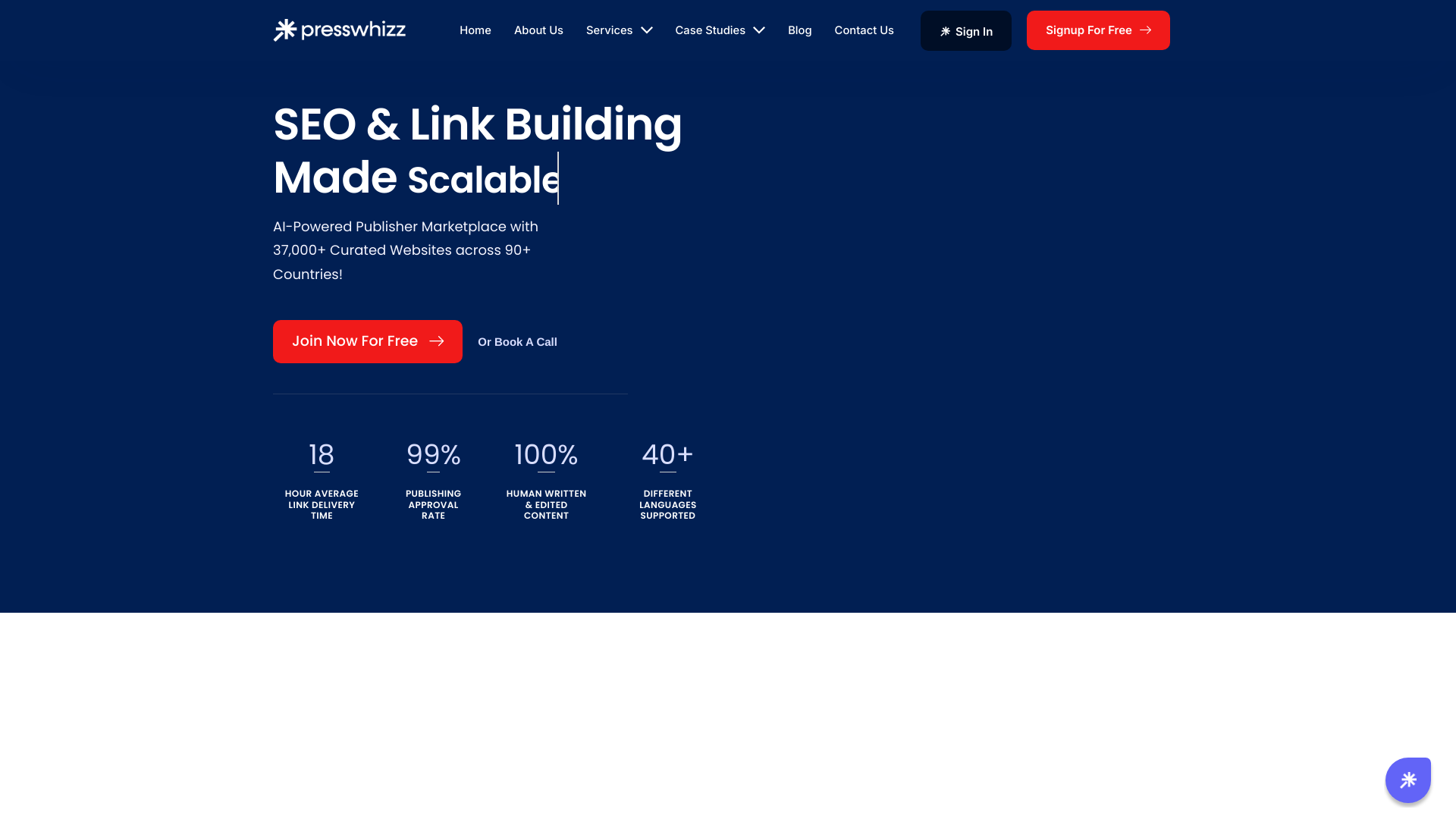The height and width of the screenshot is (819, 1456).
Task: Follow the Or Book A Call link
Action: 517,342
